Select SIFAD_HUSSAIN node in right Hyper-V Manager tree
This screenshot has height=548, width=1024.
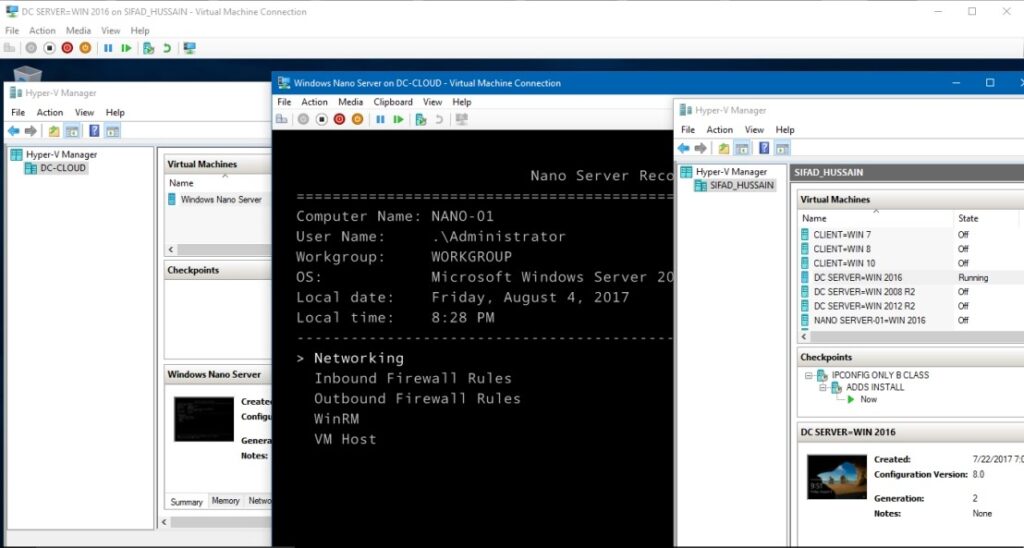[735, 185]
